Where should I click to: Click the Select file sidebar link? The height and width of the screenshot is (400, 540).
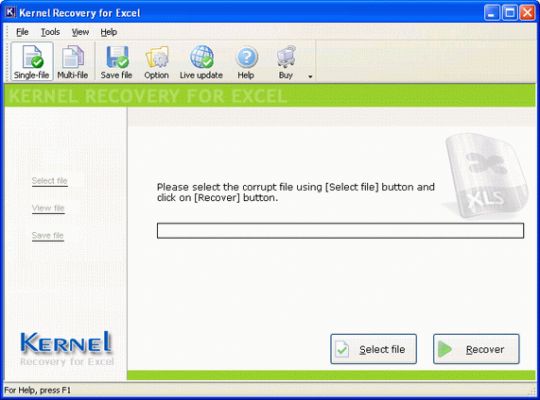coord(50,181)
